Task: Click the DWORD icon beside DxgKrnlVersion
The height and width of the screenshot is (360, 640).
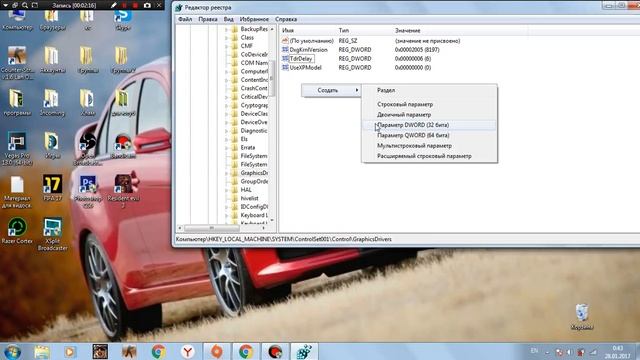Action: coord(285,50)
